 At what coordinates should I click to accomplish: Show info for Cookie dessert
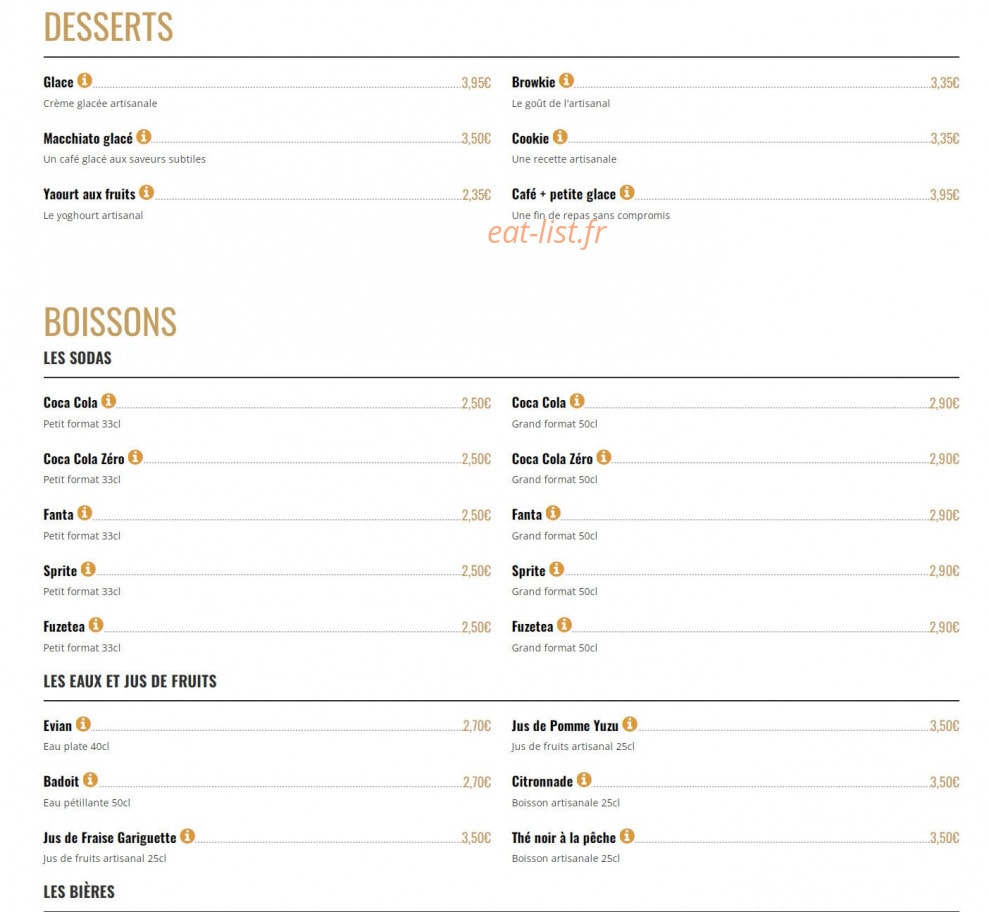[560, 137]
